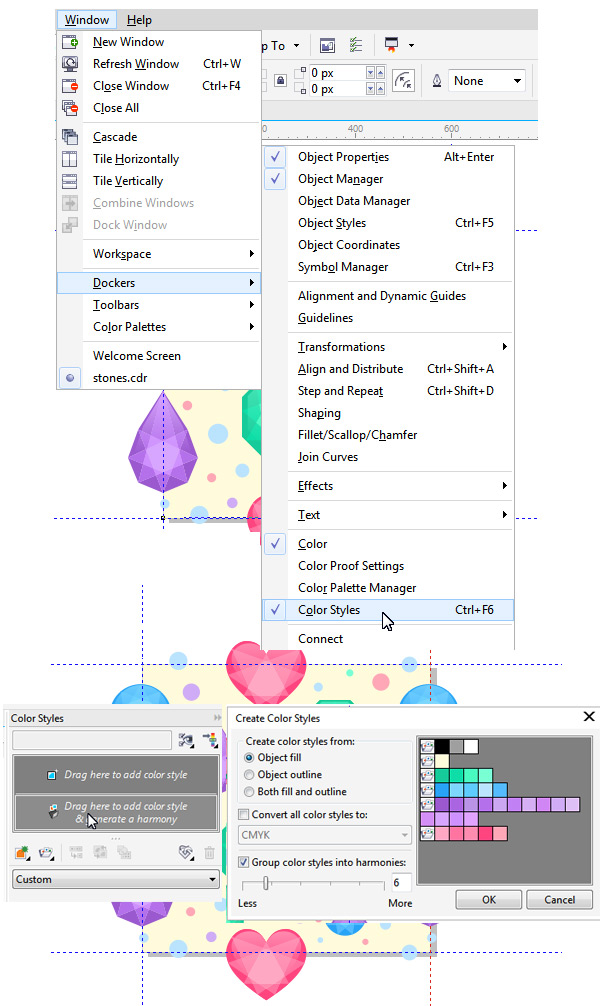Enable Convert all color styles to checkbox
600x1006 pixels.
(x=243, y=815)
